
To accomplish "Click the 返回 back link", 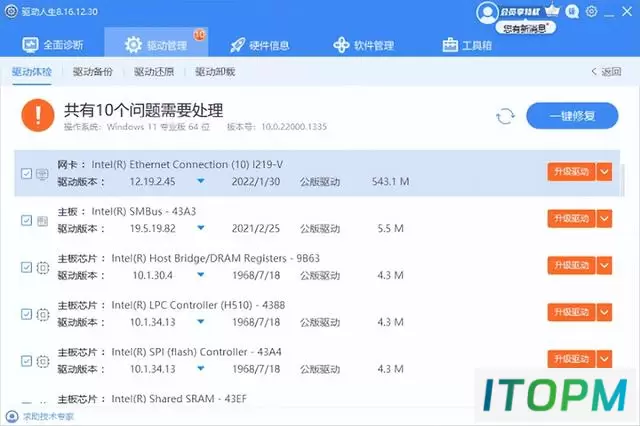I will (x=607, y=72).
